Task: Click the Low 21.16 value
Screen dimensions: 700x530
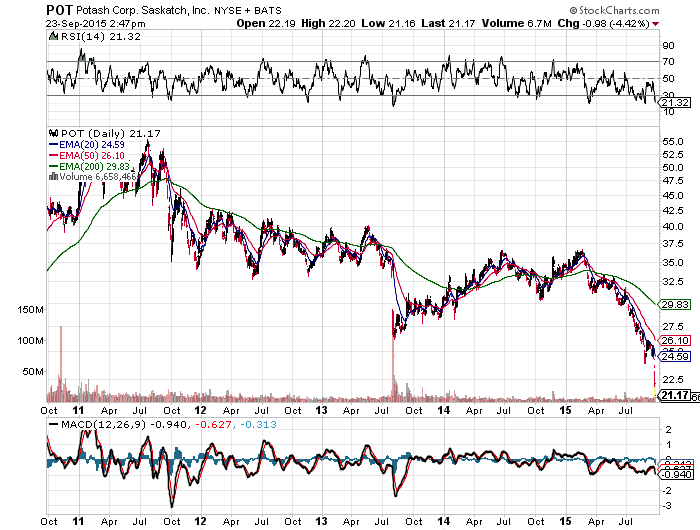Action: 388,23
